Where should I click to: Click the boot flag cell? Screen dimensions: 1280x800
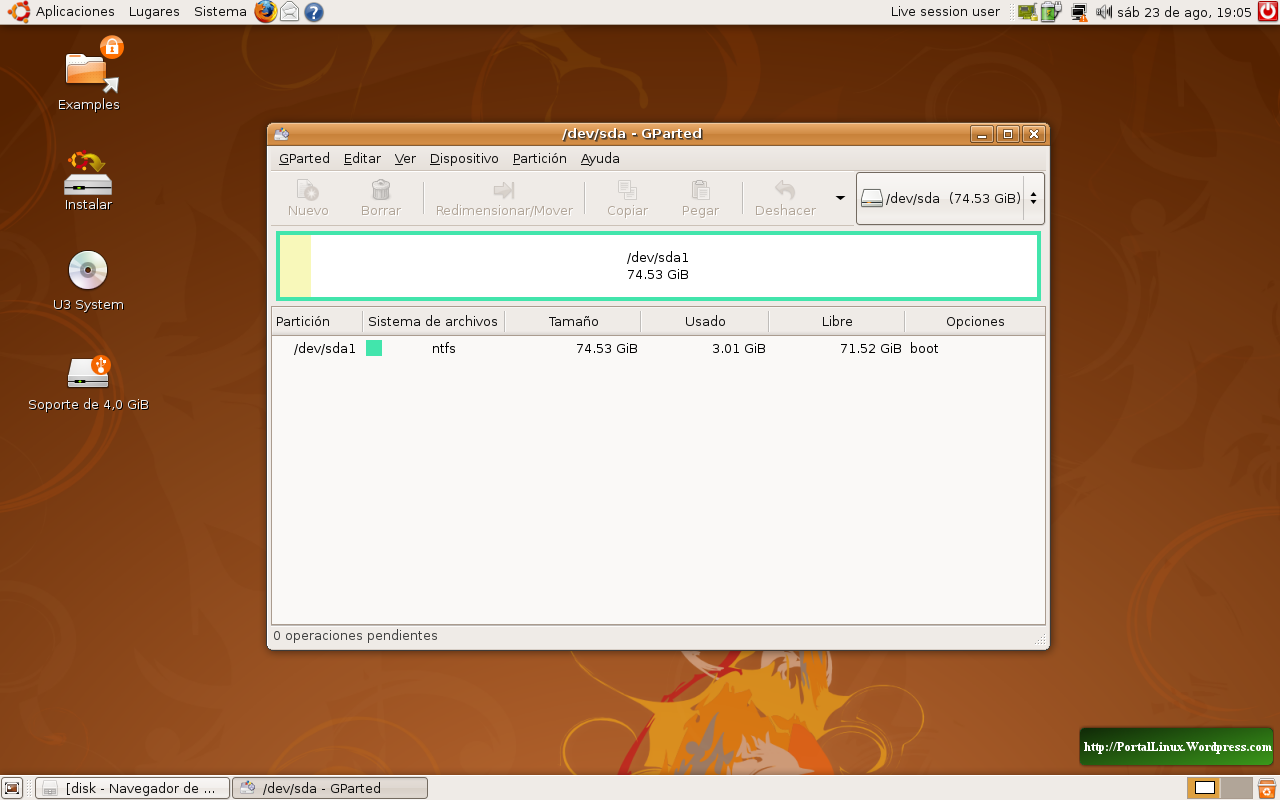tap(924, 348)
